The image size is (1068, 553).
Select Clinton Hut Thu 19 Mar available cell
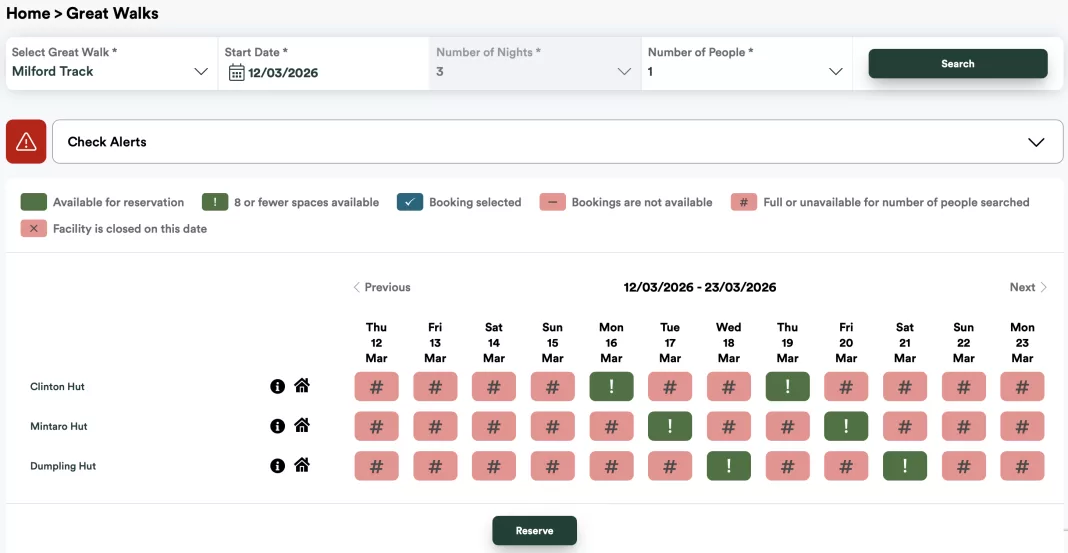787,386
